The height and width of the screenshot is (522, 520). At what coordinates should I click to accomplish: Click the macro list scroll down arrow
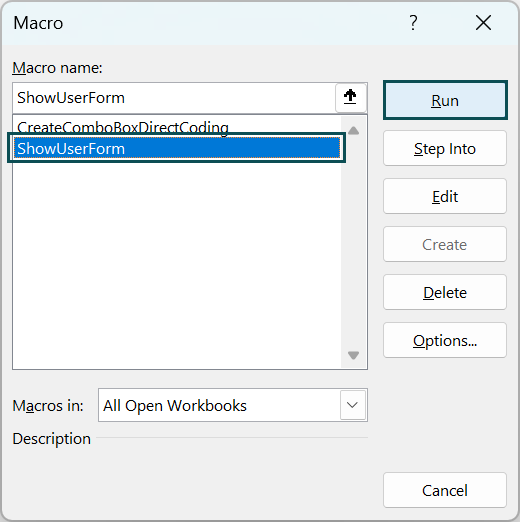(x=353, y=355)
